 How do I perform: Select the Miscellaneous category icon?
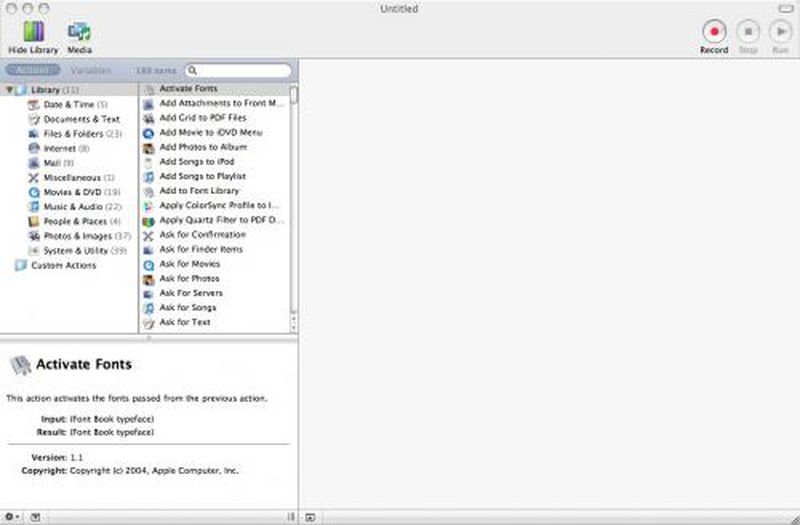click(x=34, y=178)
